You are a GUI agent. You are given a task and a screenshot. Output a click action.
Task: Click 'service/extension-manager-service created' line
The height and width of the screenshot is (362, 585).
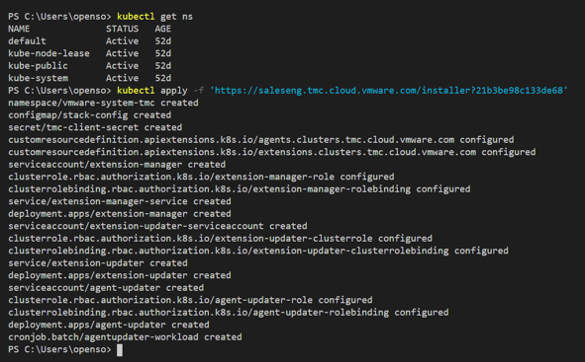pos(120,202)
